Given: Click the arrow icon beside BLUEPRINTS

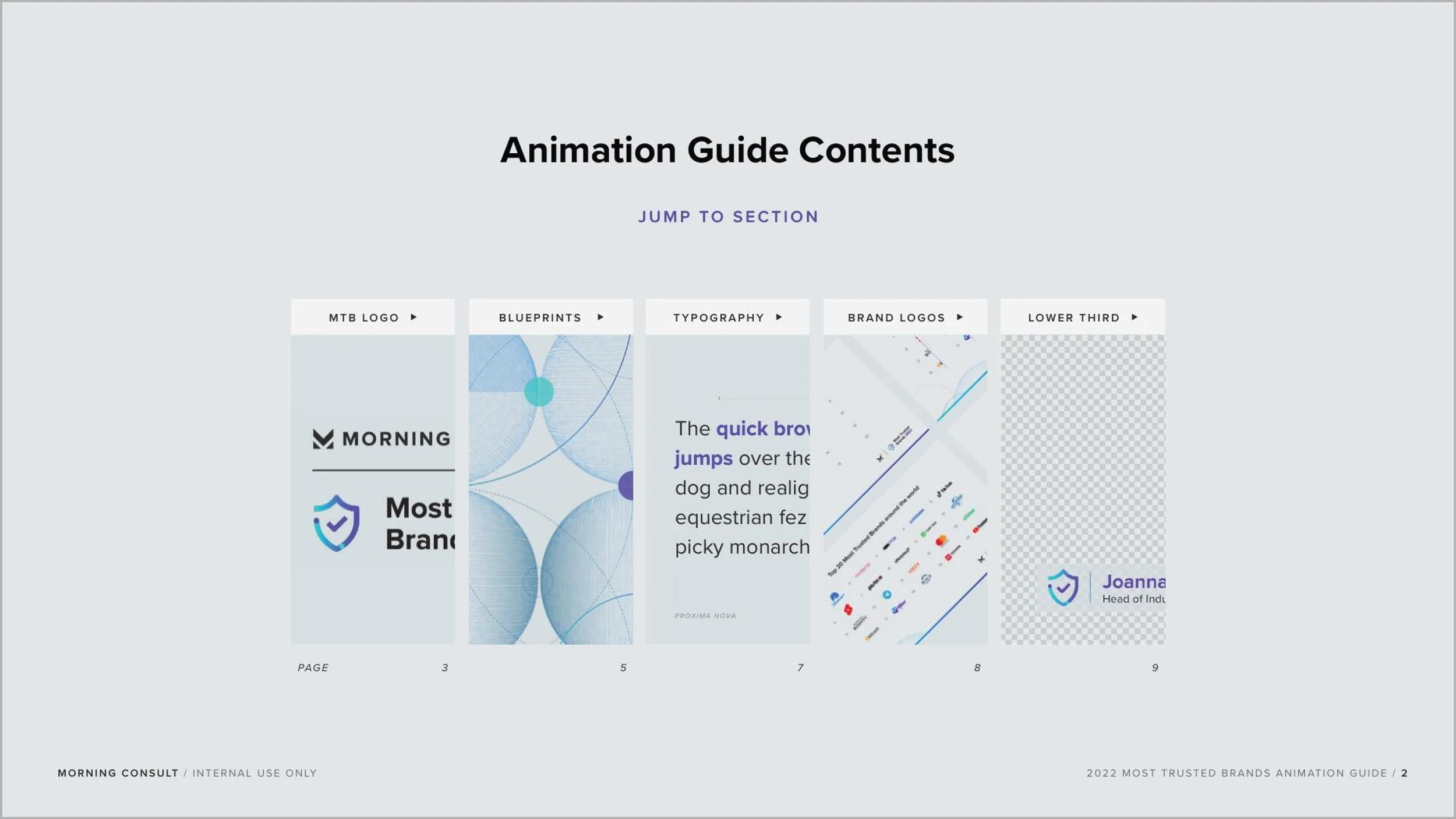Looking at the screenshot, I should pyautogui.click(x=600, y=317).
